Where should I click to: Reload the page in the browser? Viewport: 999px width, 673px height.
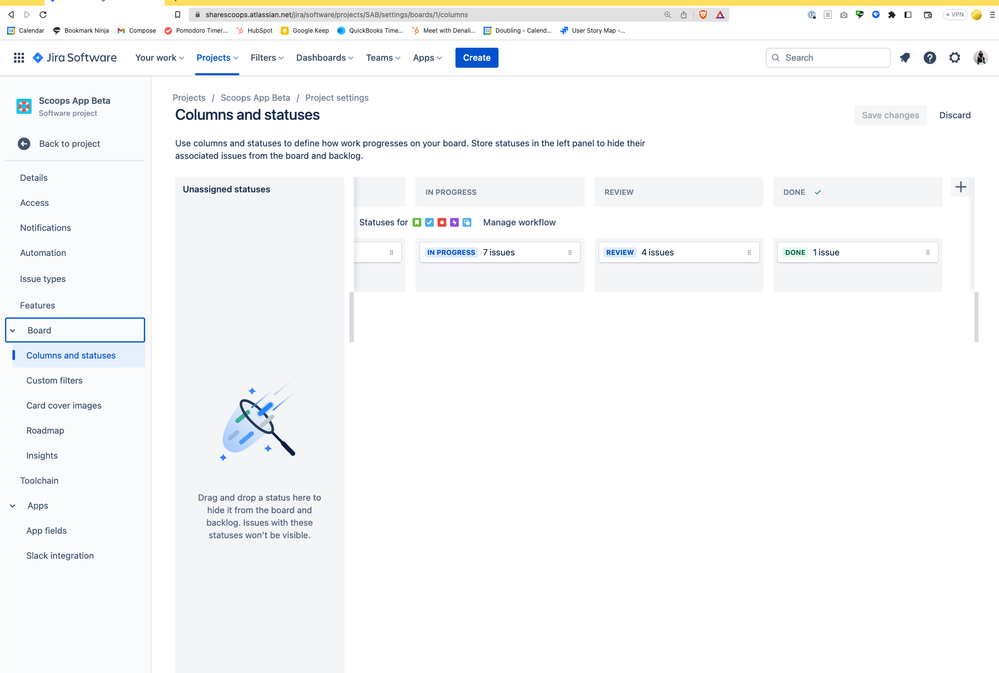point(43,15)
